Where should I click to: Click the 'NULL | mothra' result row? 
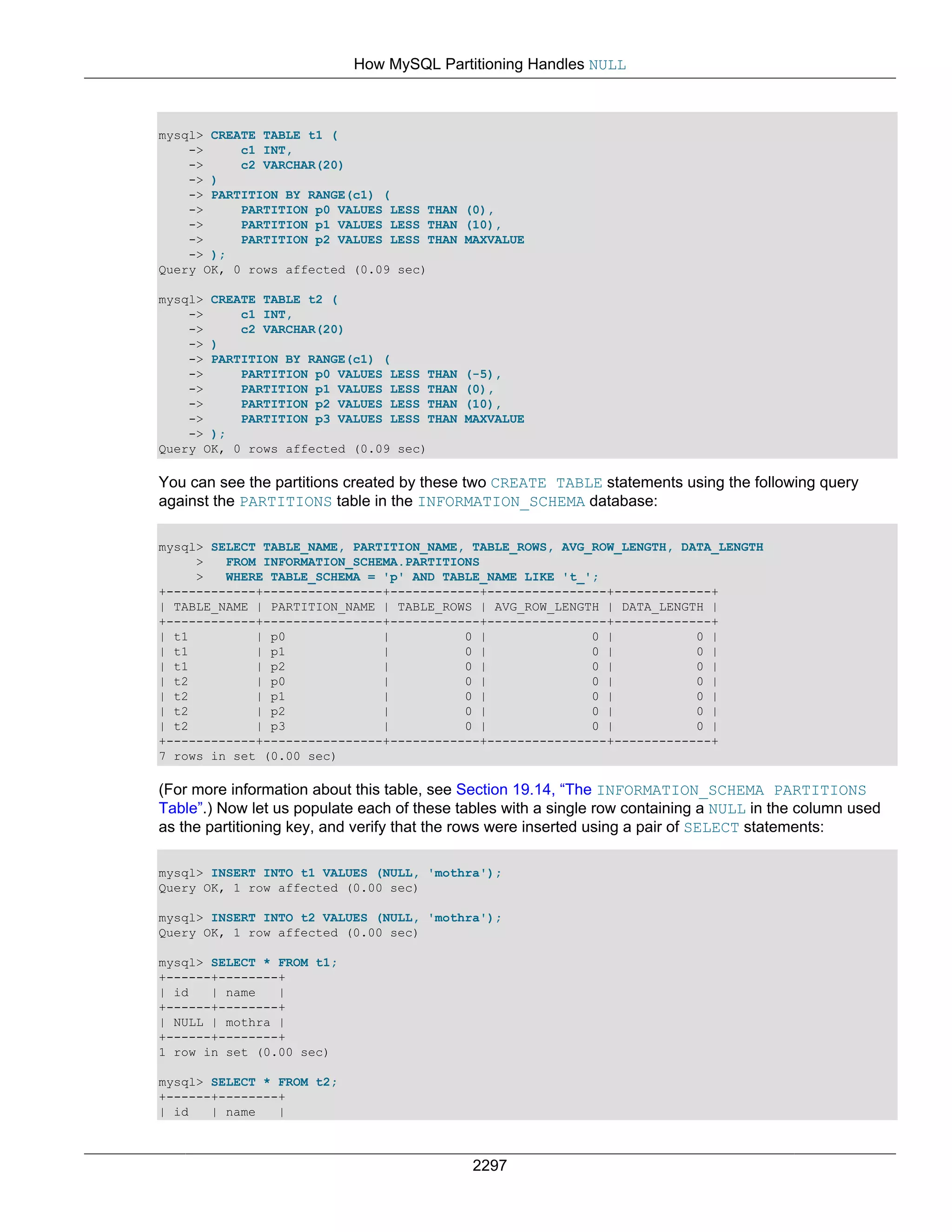coord(222,1023)
